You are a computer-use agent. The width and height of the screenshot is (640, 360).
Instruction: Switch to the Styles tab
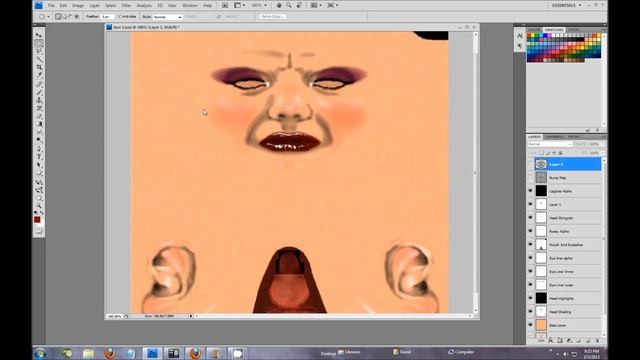(x=573, y=30)
